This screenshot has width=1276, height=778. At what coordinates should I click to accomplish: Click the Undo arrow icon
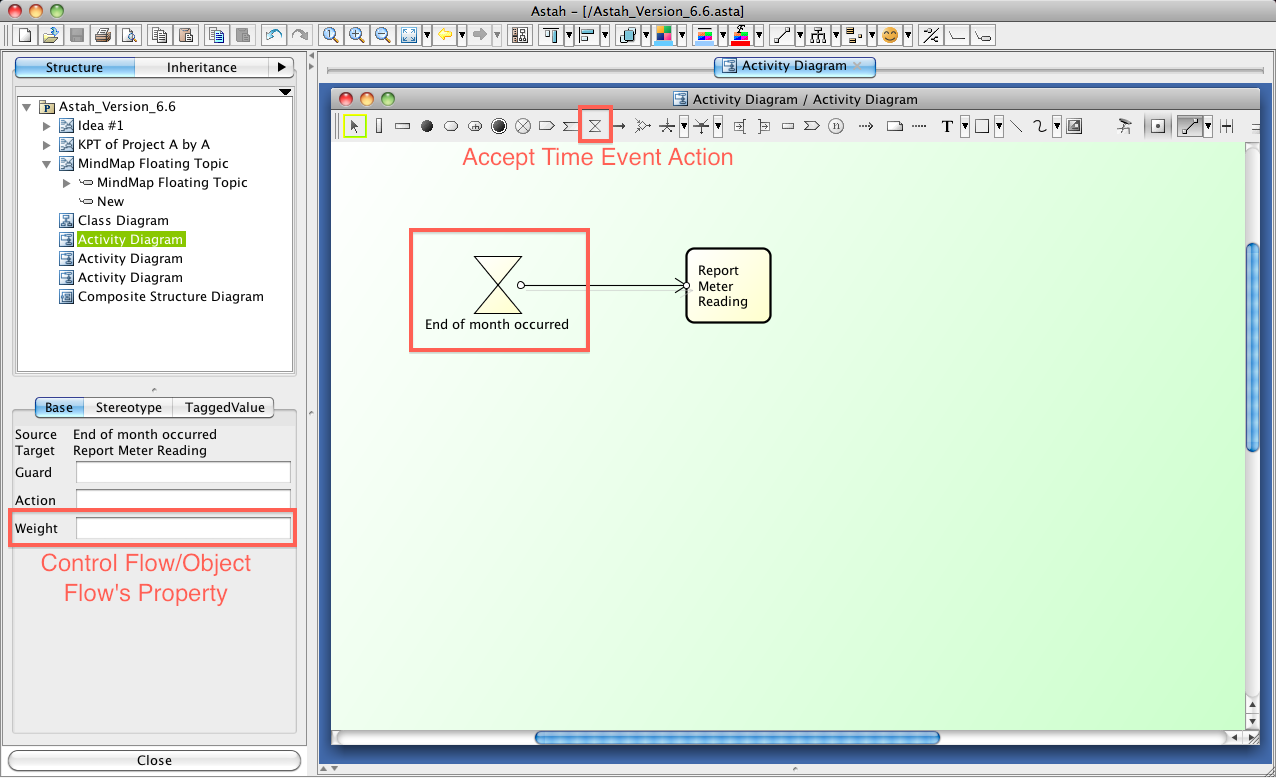(x=273, y=35)
